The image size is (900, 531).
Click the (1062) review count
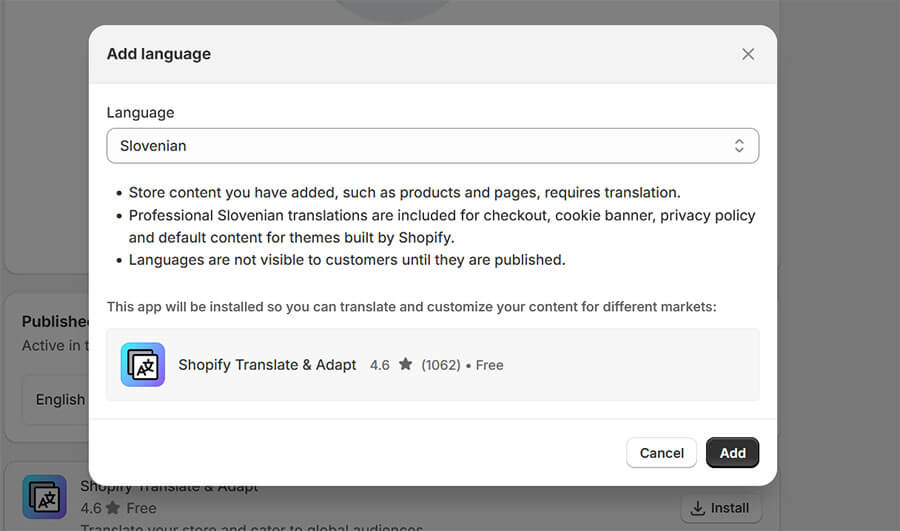(441, 365)
